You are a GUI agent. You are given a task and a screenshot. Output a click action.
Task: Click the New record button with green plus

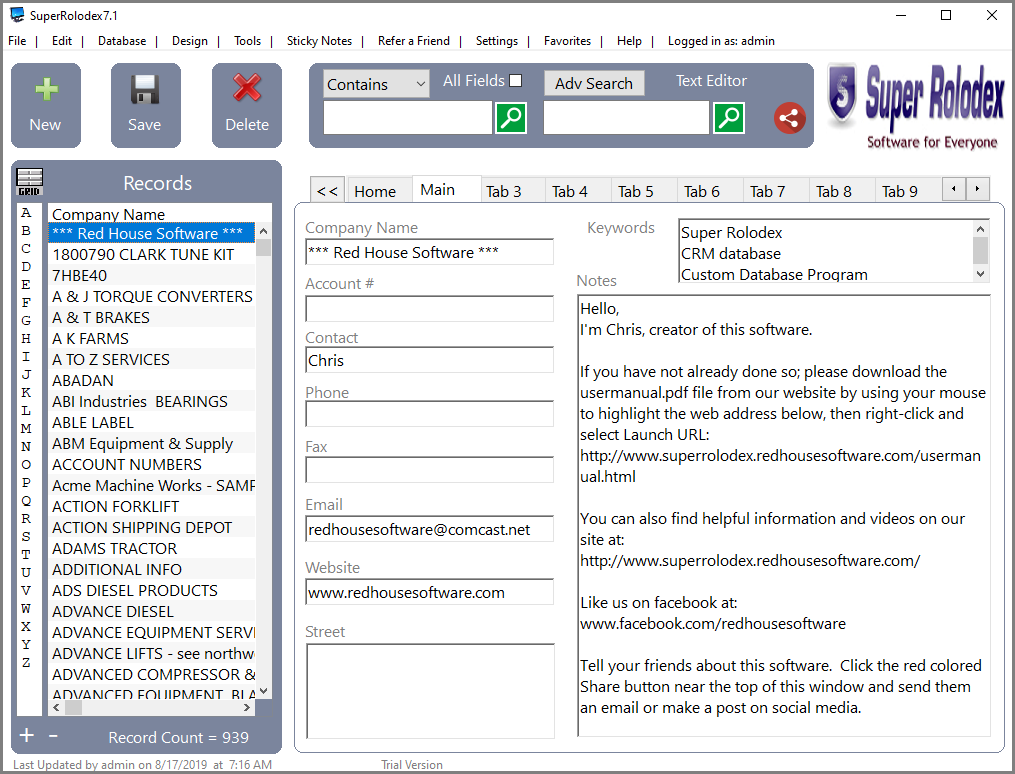point(46,105)
